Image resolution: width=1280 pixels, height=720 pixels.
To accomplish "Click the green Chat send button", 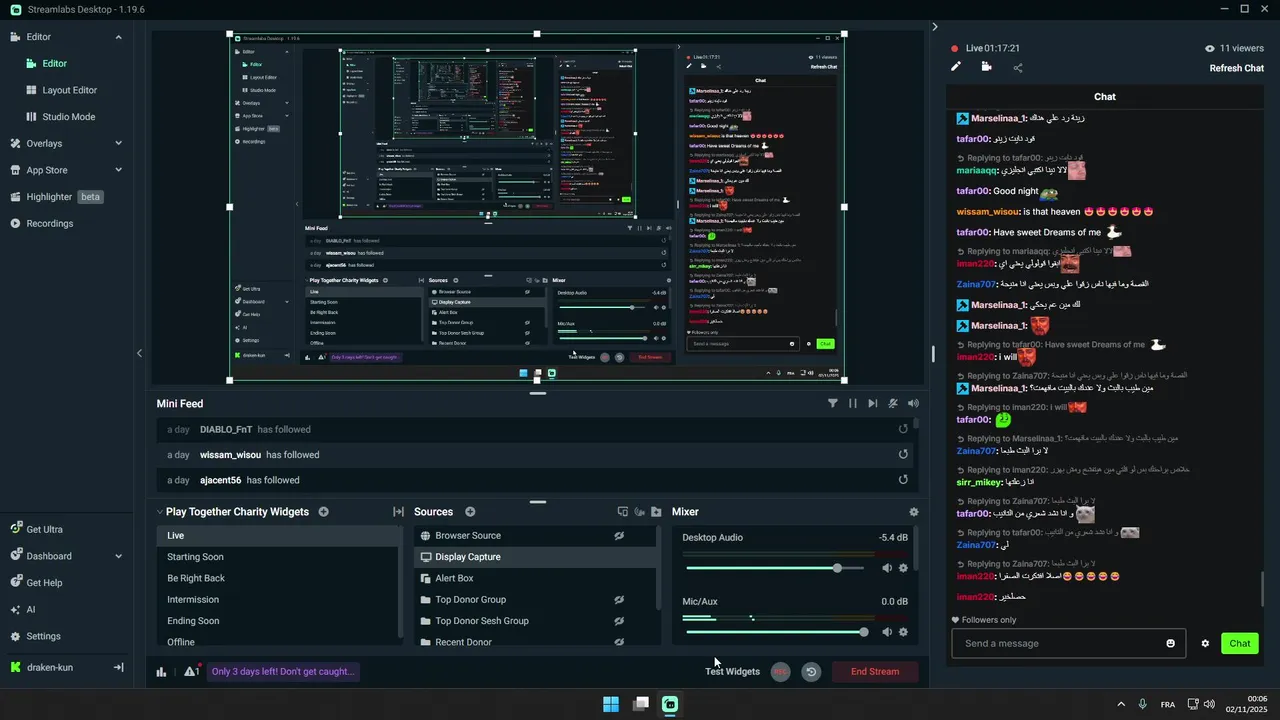I will point(1240,644).
